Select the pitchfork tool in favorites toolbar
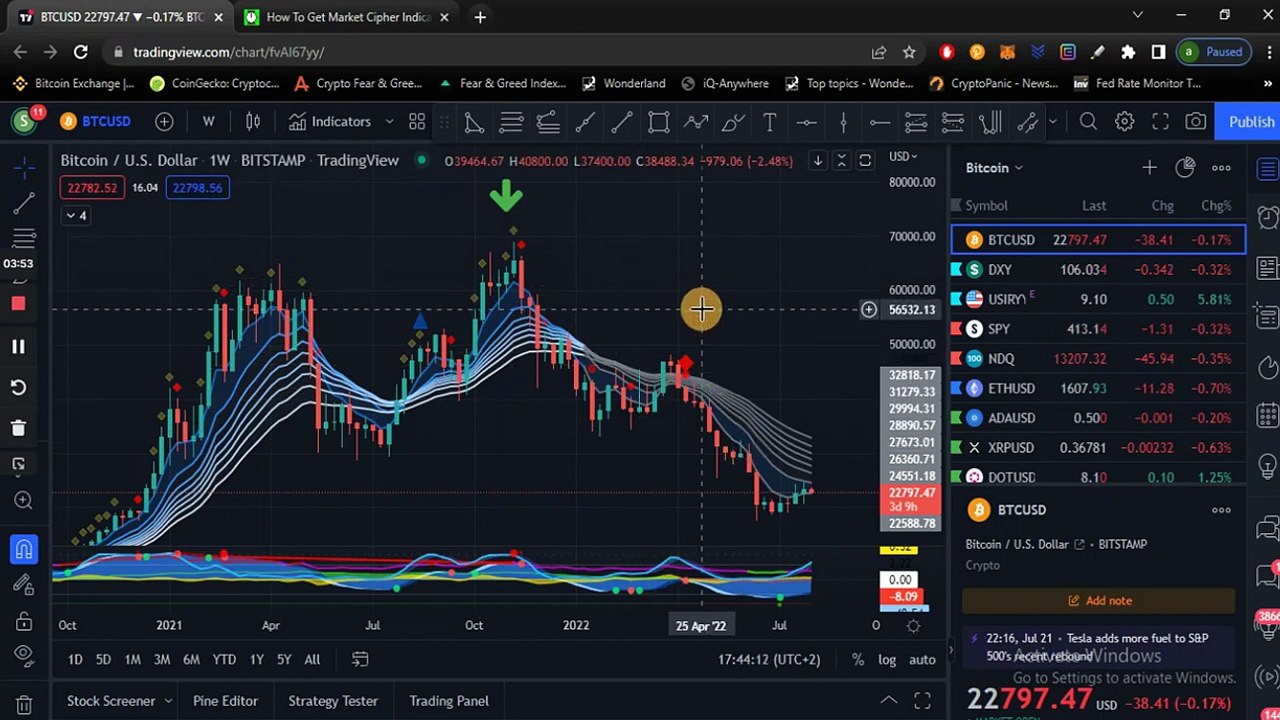 tap(990, 121)
